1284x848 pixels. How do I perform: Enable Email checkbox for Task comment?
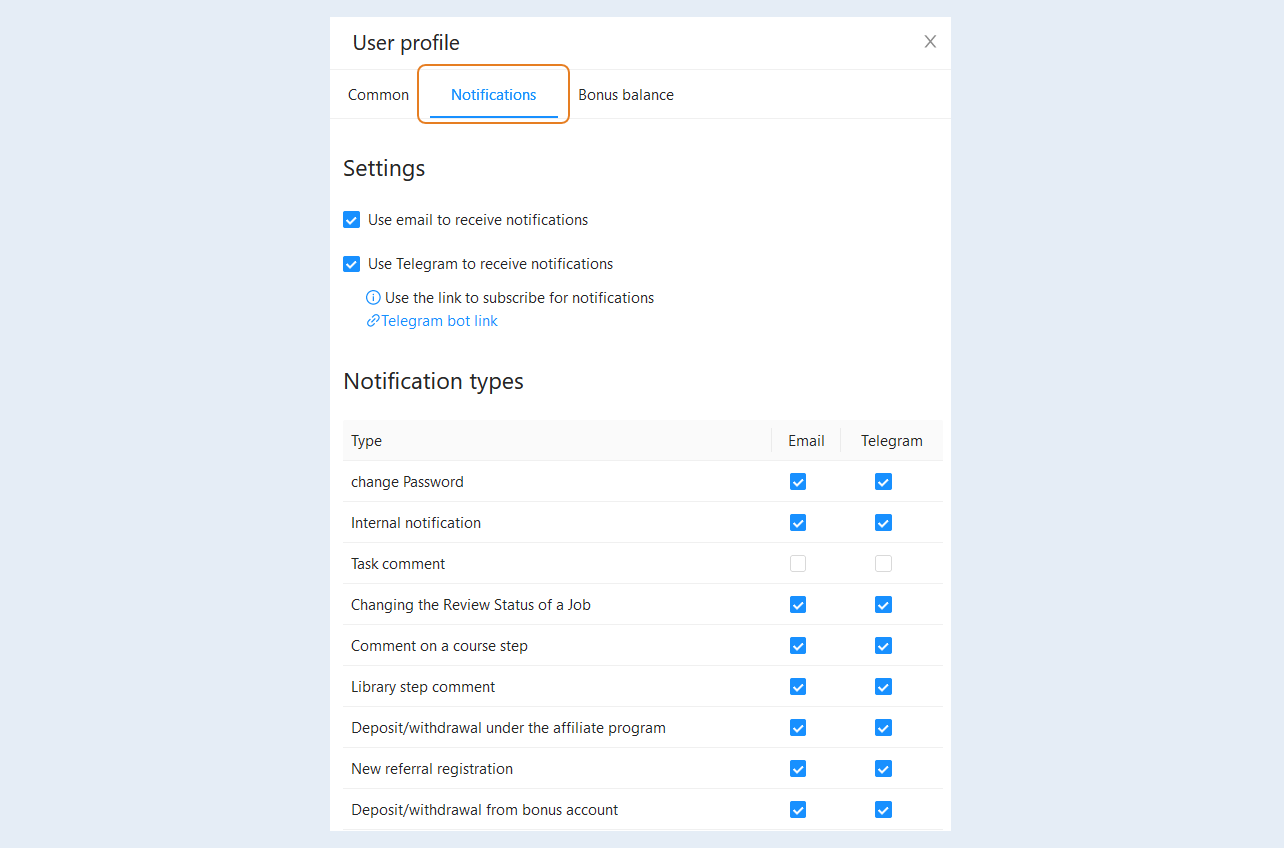coord(798,564)
